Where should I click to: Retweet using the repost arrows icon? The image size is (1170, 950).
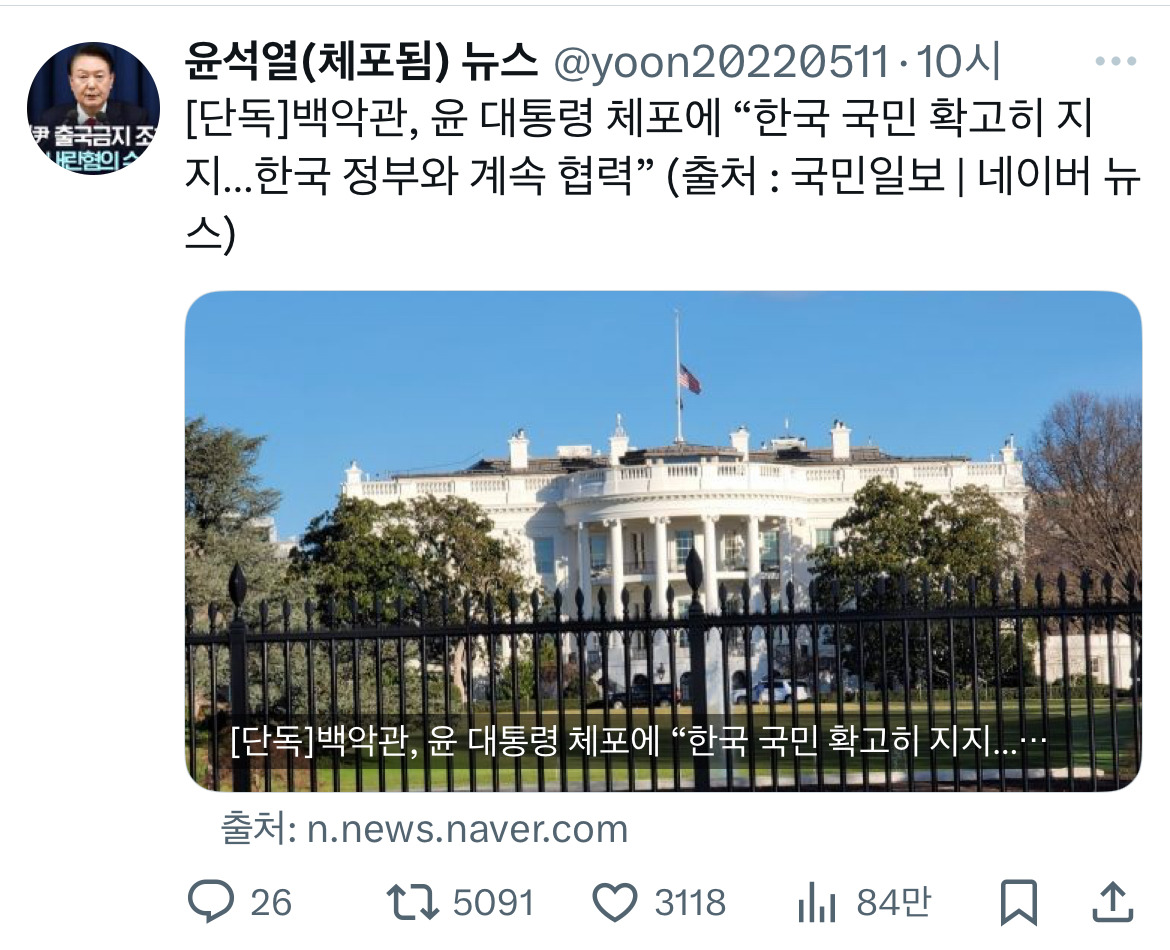pyautogui.click(x=413, y=901)
